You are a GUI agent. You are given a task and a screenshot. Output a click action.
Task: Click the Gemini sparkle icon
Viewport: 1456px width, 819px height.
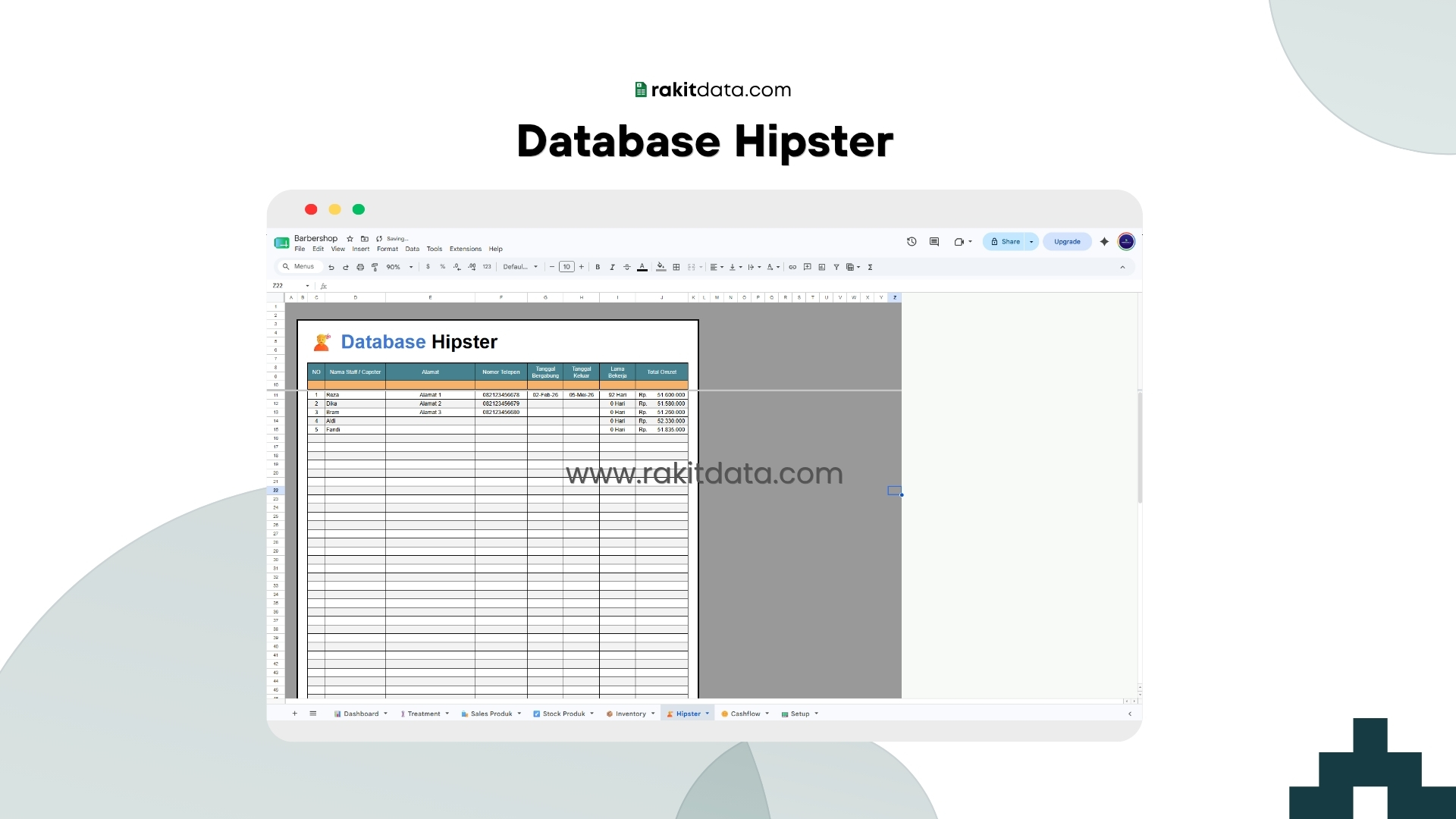[x=1104, y=242]
